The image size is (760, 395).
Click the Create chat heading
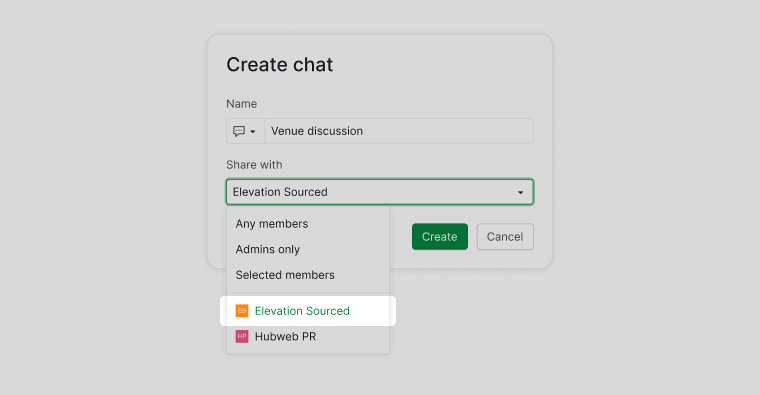(x=280, y=64)
